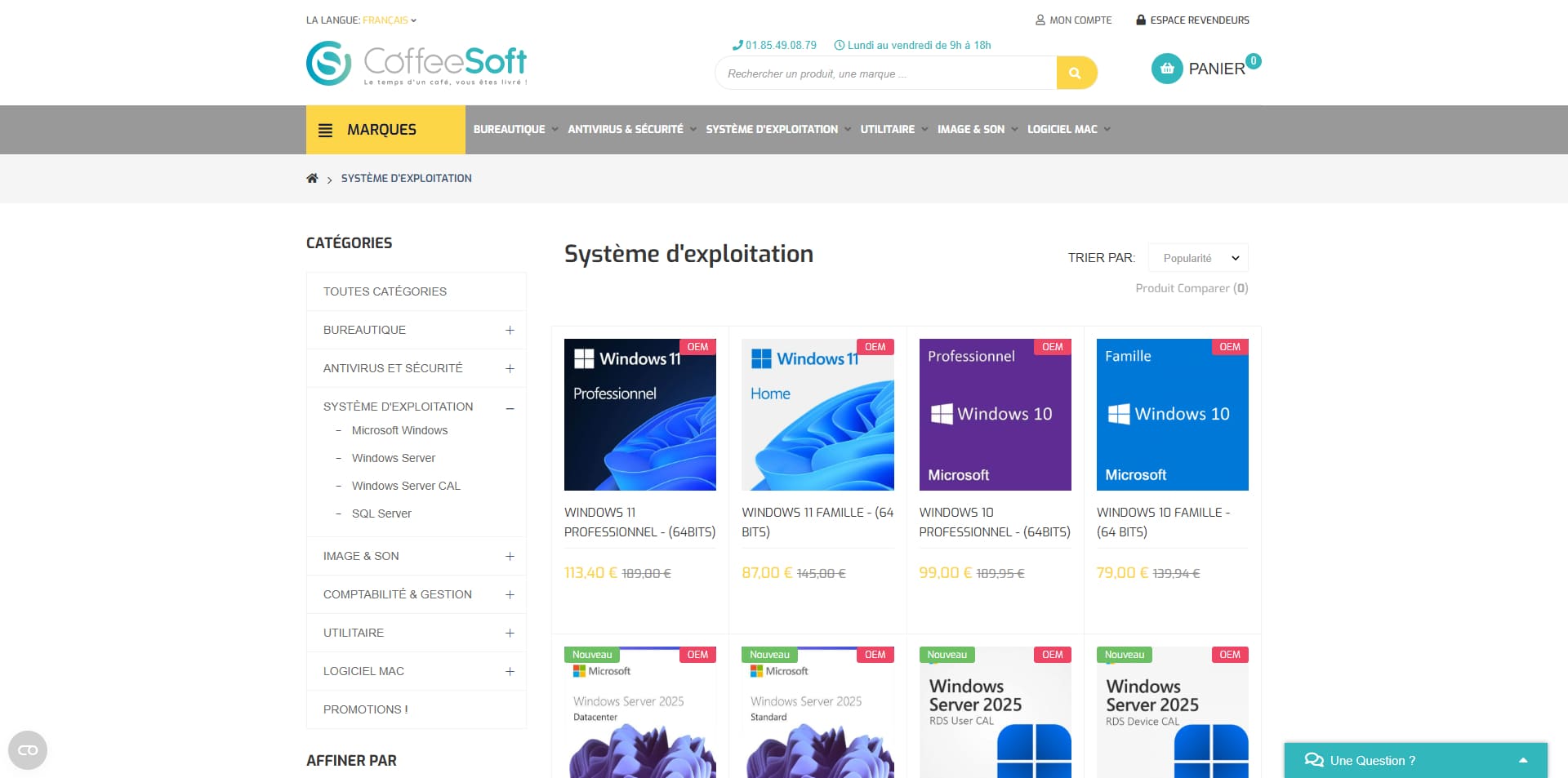The height and width of the screenshot is (778, 1568).
Task: Select Windows Server subcategory
Action: pyautogui.click(x=394, y=458)
